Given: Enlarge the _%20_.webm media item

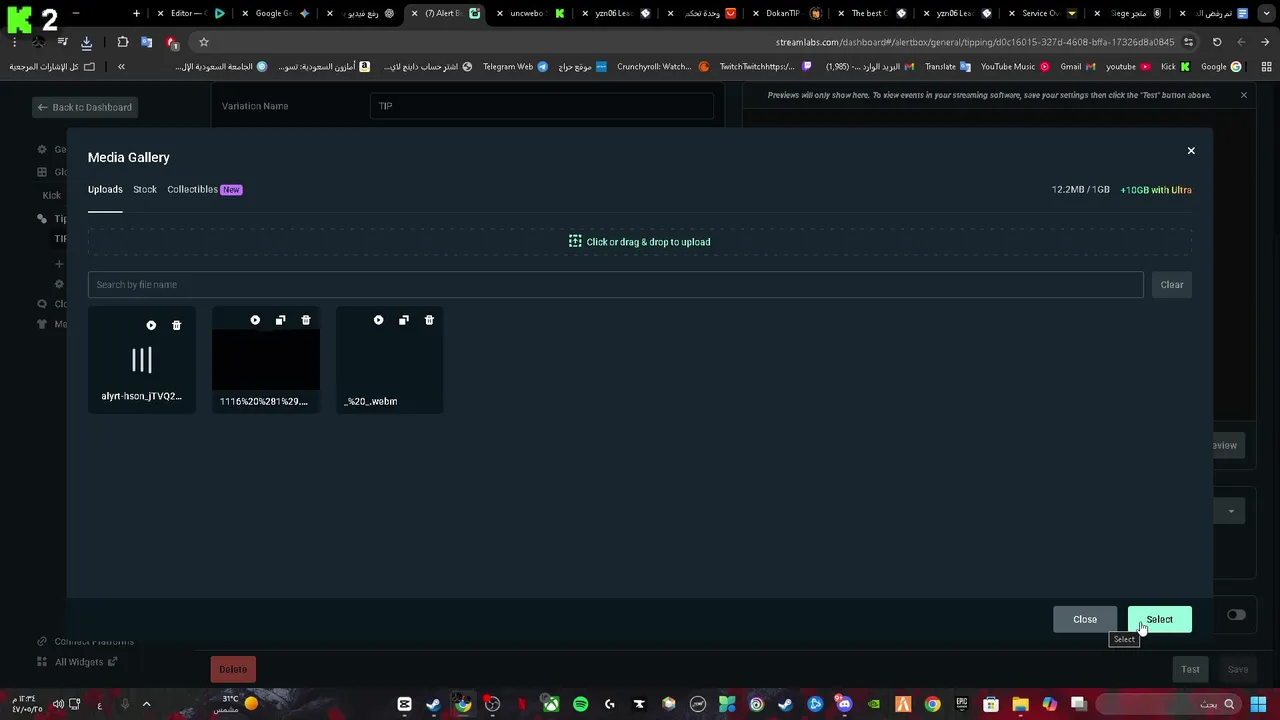Looking at the screenshot, I should coord(404,320).
